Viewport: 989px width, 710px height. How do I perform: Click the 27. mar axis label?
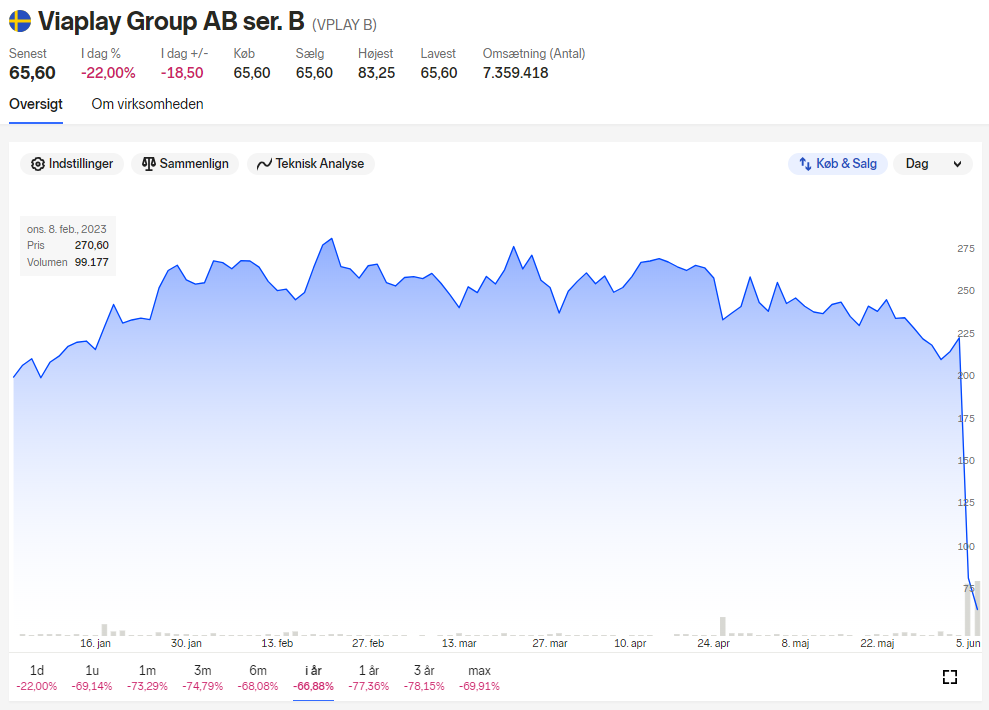549,643
